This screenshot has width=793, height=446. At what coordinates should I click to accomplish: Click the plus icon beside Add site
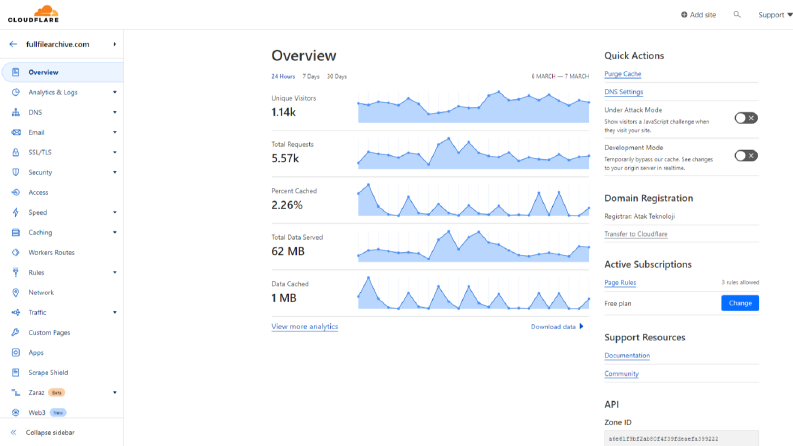click(684, 15)
